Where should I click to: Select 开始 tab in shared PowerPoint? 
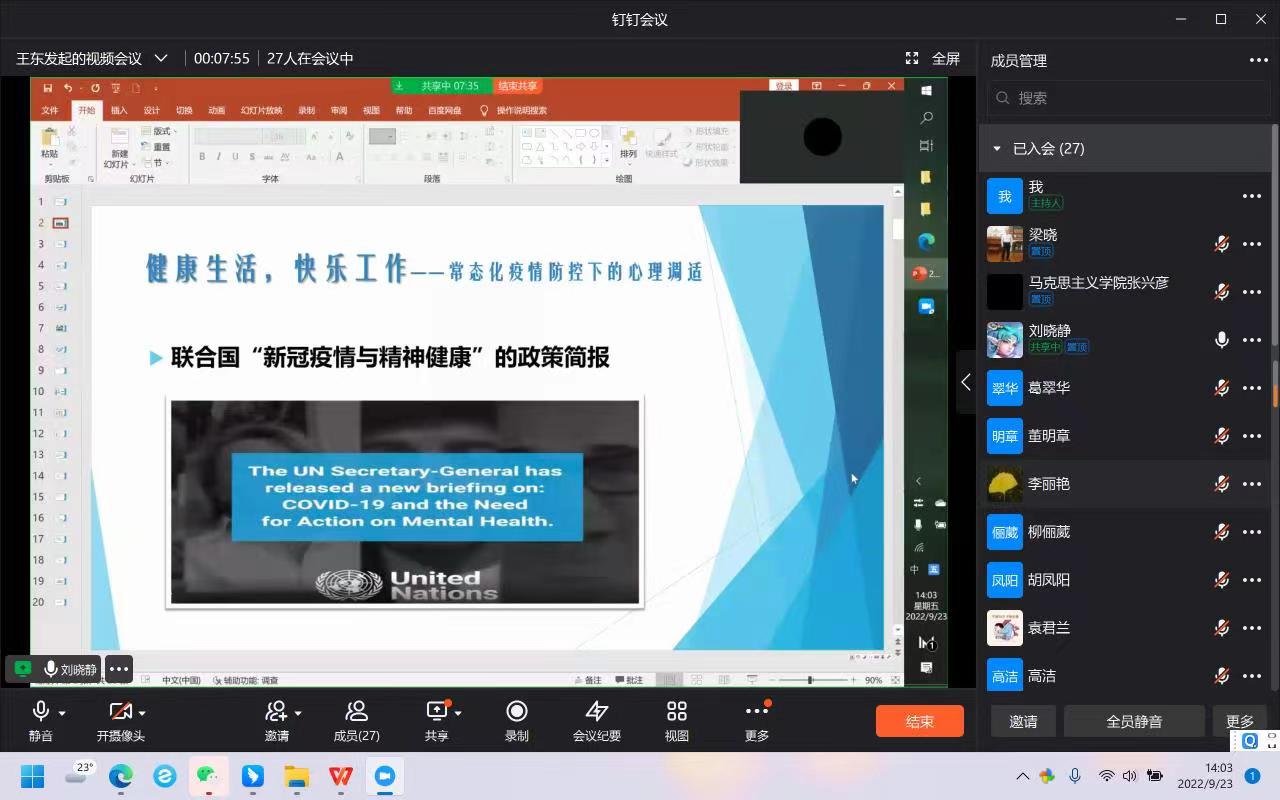pyautogui.click(x=87, y=110)
